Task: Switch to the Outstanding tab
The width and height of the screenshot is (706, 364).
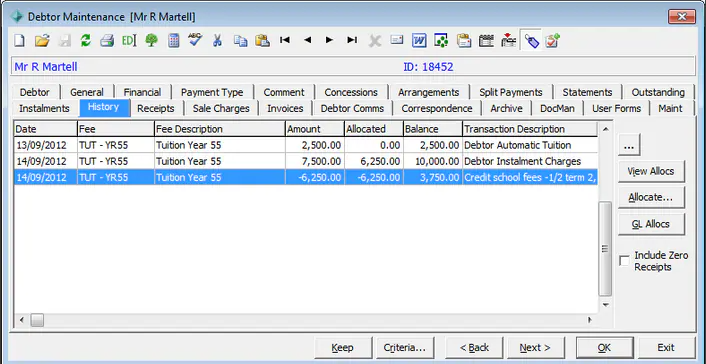Action: [x=658, y=92]
